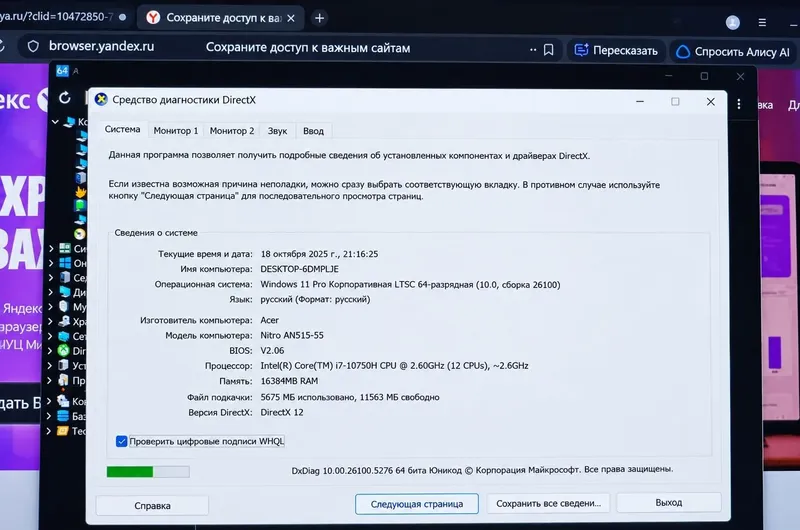This screenshot has width=800, height=530.
Task: Click the blue database icon beside 'Баз'
Action: click(62, 416)
